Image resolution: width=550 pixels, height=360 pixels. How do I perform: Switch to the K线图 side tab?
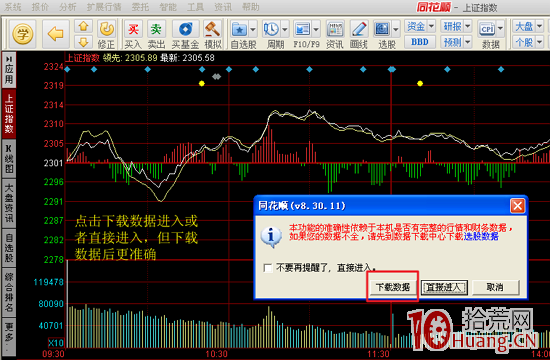(9, 159)
